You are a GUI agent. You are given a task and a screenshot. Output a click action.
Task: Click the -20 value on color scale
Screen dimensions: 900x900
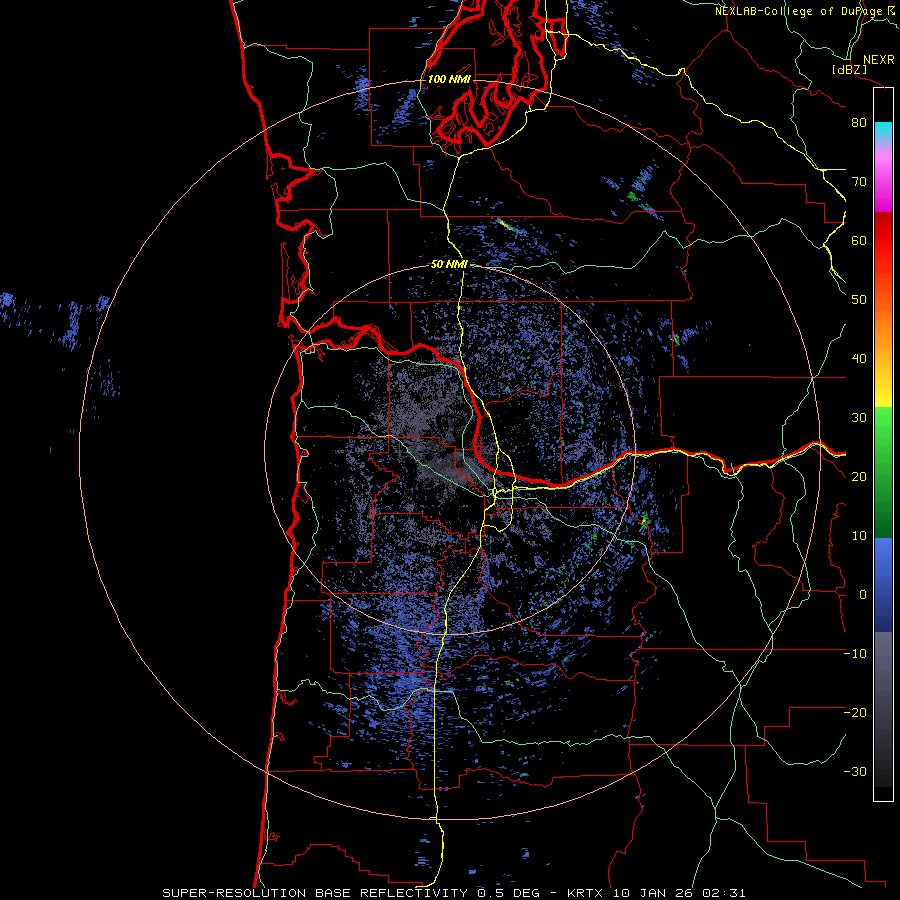(x=855, y=713)
